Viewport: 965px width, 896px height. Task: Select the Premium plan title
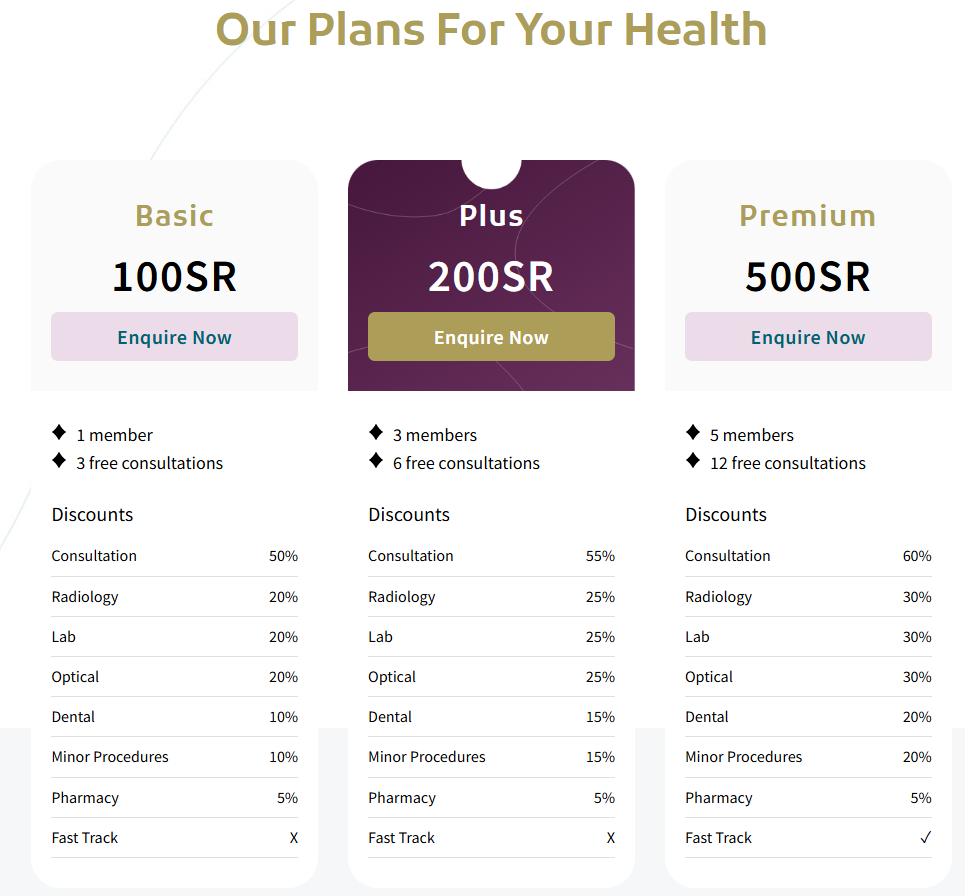click(x=807, y=216)
